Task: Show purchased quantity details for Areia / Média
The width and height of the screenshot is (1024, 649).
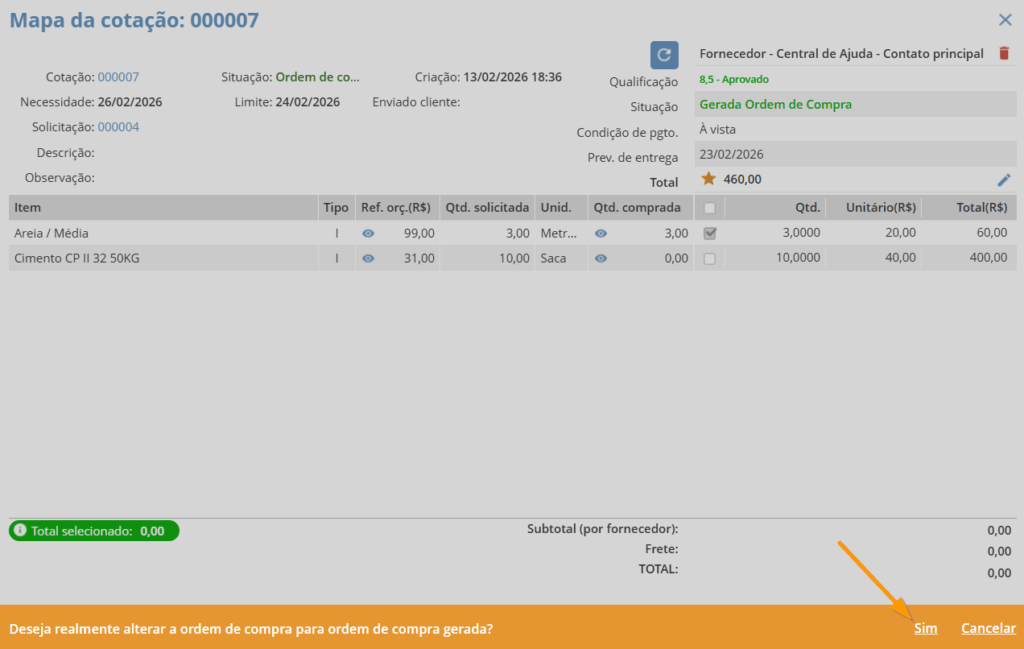Action: tap(601, 233)
